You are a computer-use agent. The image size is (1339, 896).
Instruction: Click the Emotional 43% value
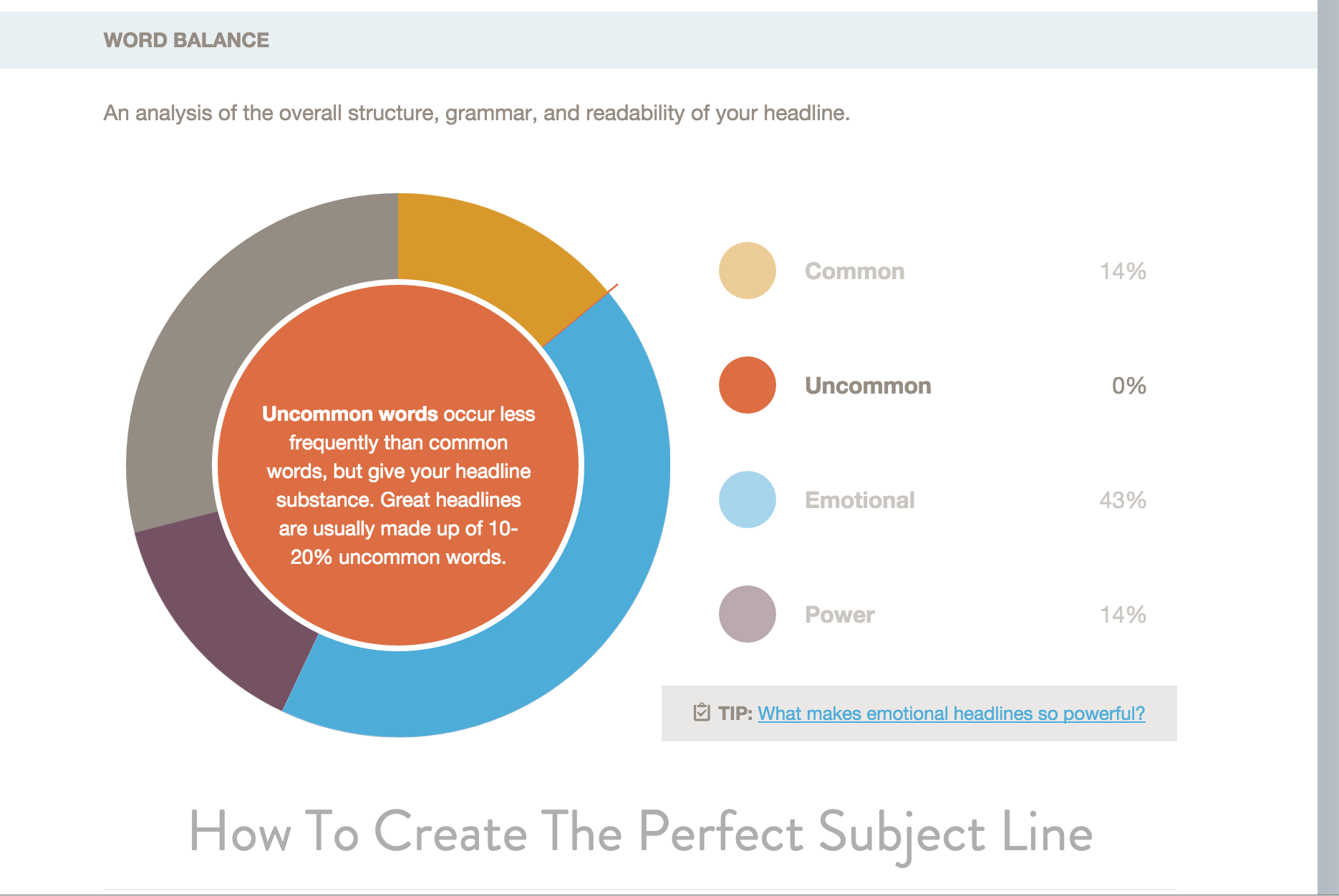[1123, 500]
